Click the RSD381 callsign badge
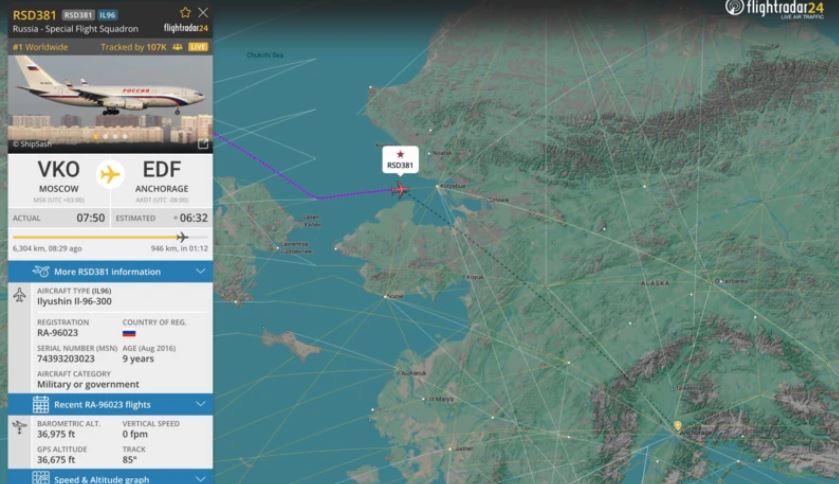839x484 pixels. pos(78,15)
